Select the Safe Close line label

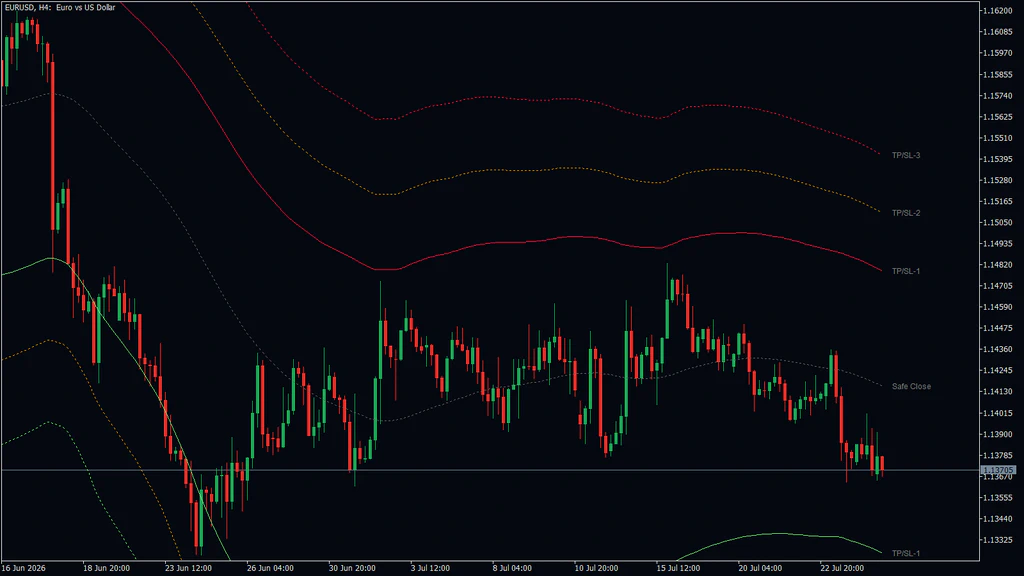tap(911, 387)
